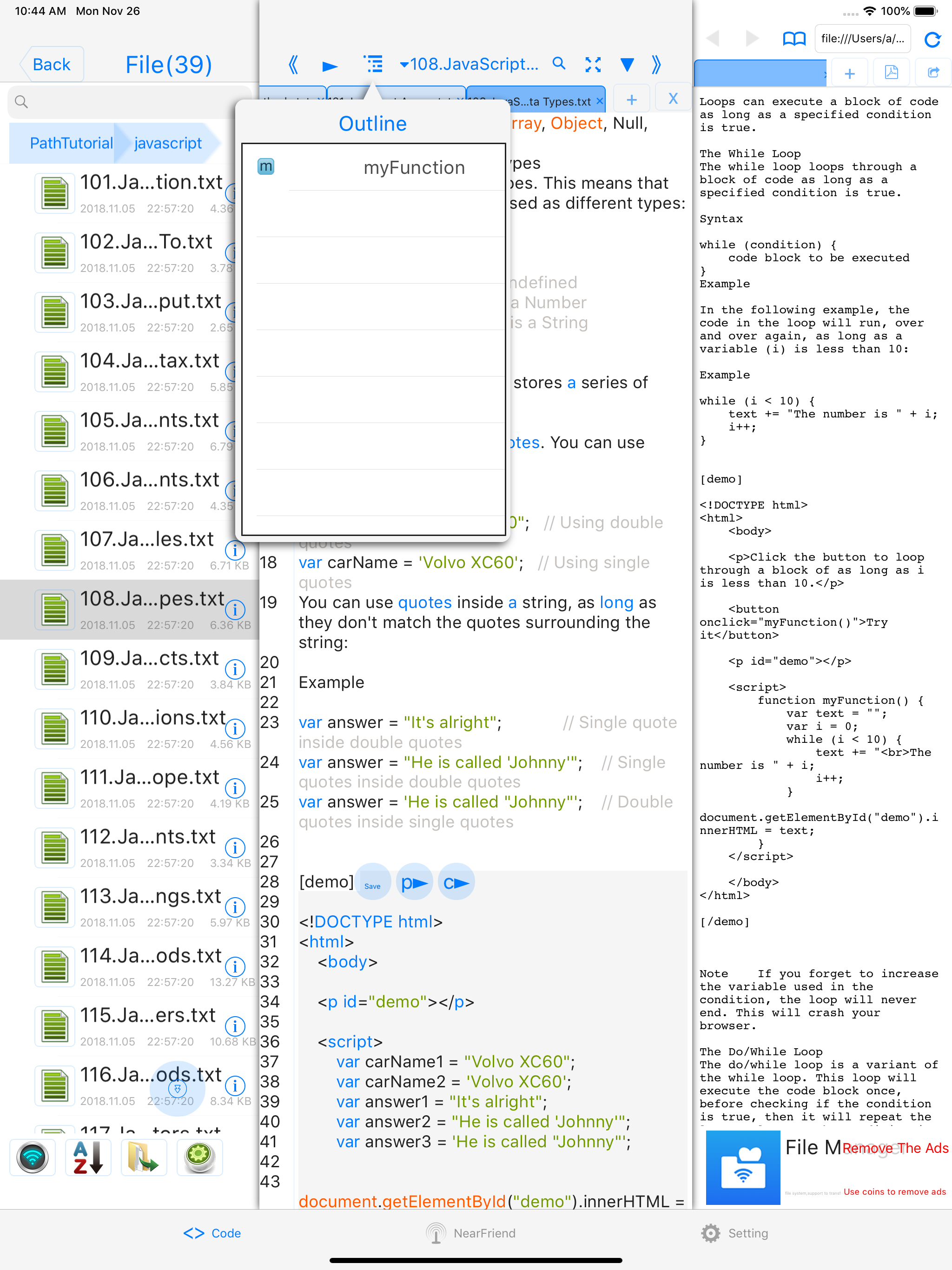
Task: Click the play run button in editor toolbar
Action: 330,66
